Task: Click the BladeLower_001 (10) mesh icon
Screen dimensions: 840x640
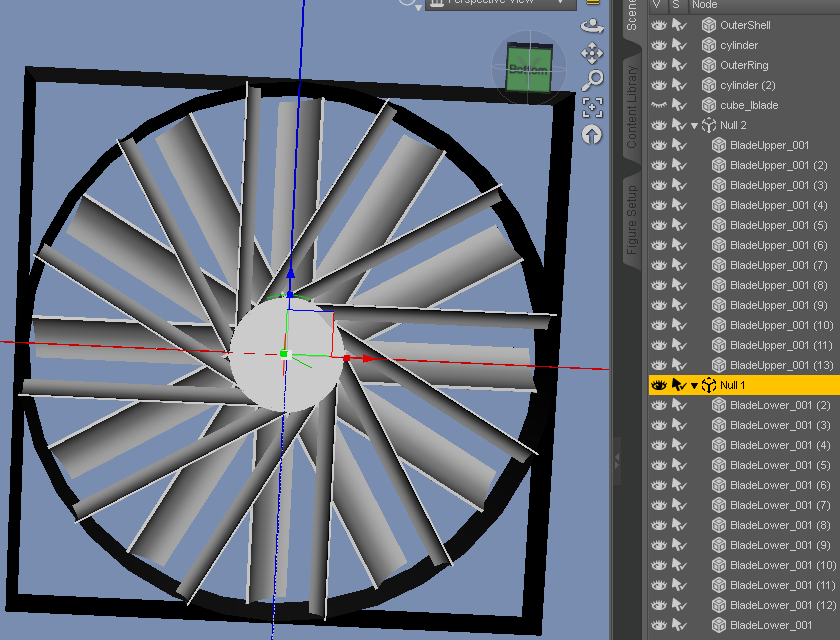Action: pyautogui.click(x=719, y=565)
